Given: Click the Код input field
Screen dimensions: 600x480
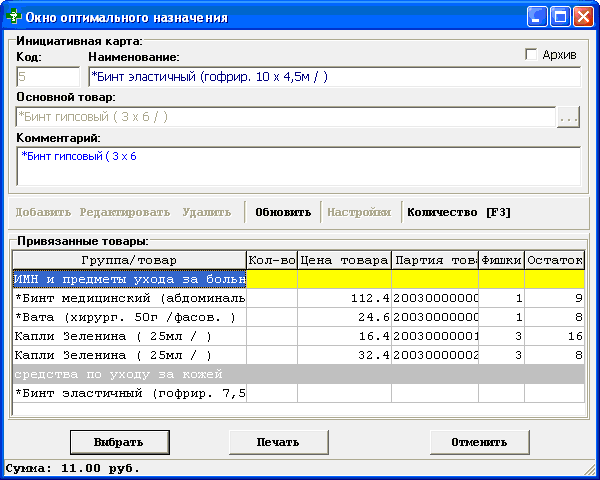Looking at the screenshot, I should 47,77.
